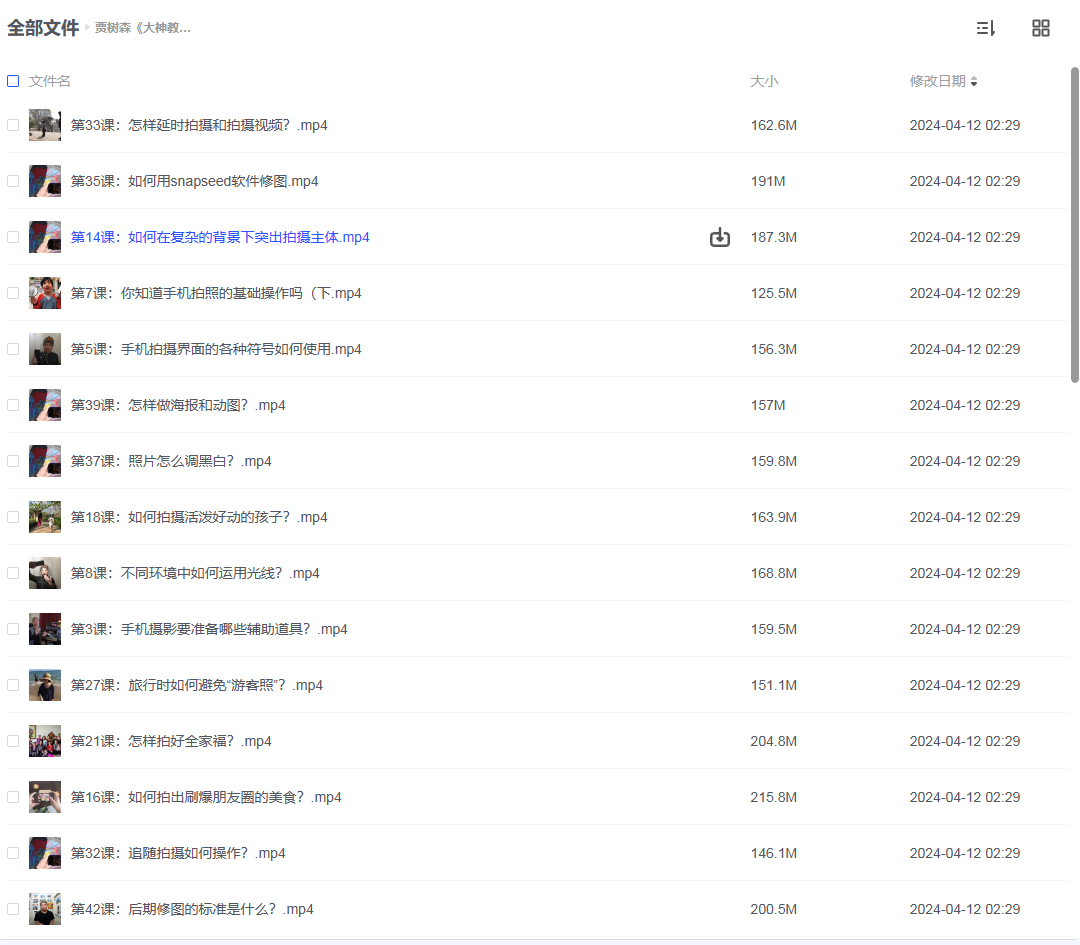Check the box for 第35课 snapseed file
This screenshot has width=1080, height=945.
click(x=13, y=181)
